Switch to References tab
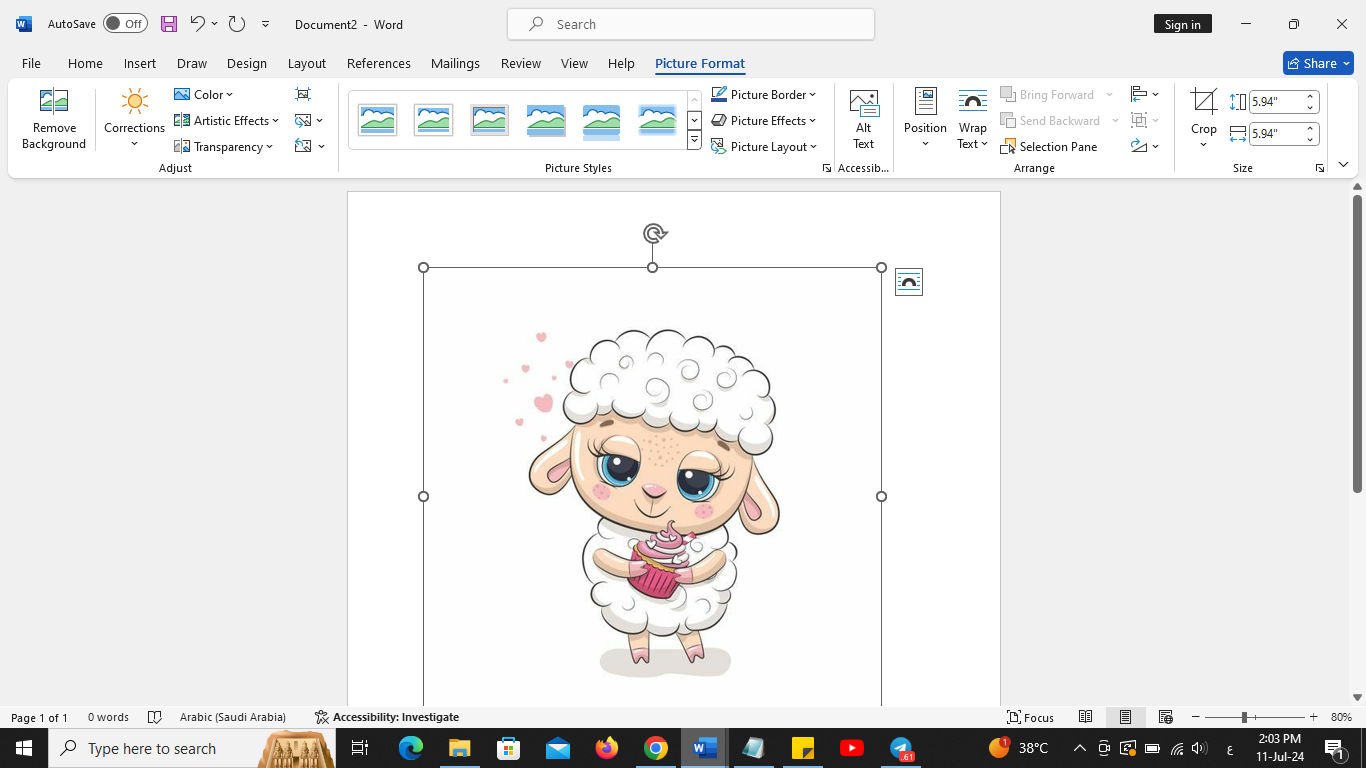This screenshot has height=768, width=1366. (379, 63)
